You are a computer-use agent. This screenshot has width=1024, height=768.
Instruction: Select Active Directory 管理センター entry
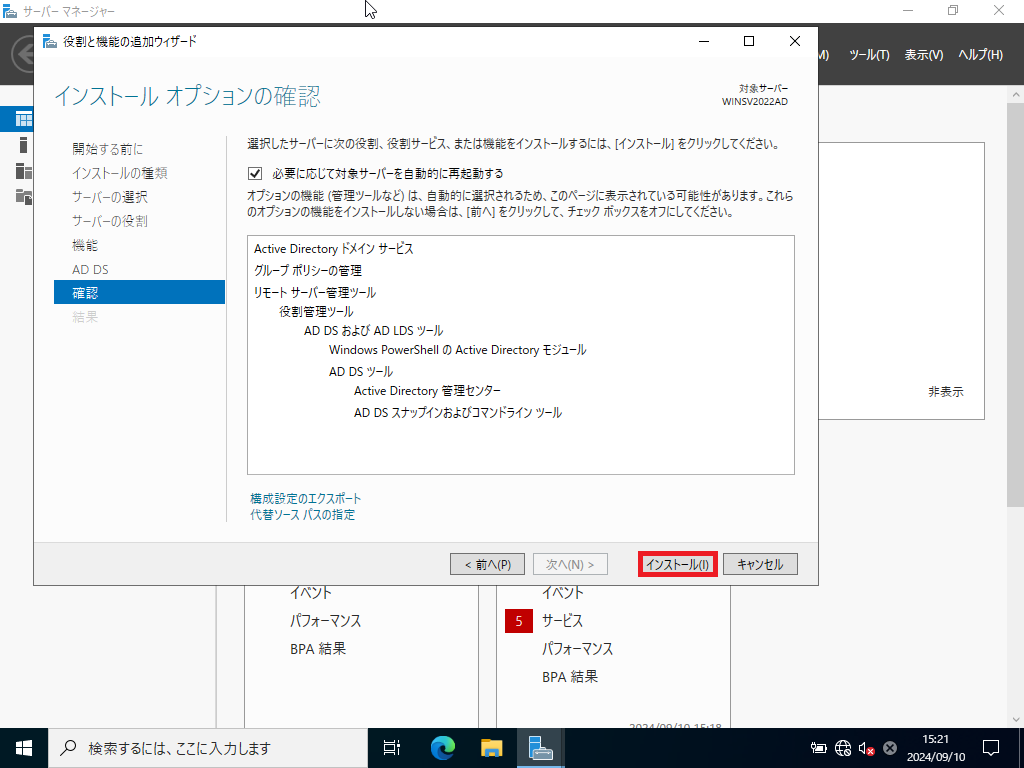point(427,391)
